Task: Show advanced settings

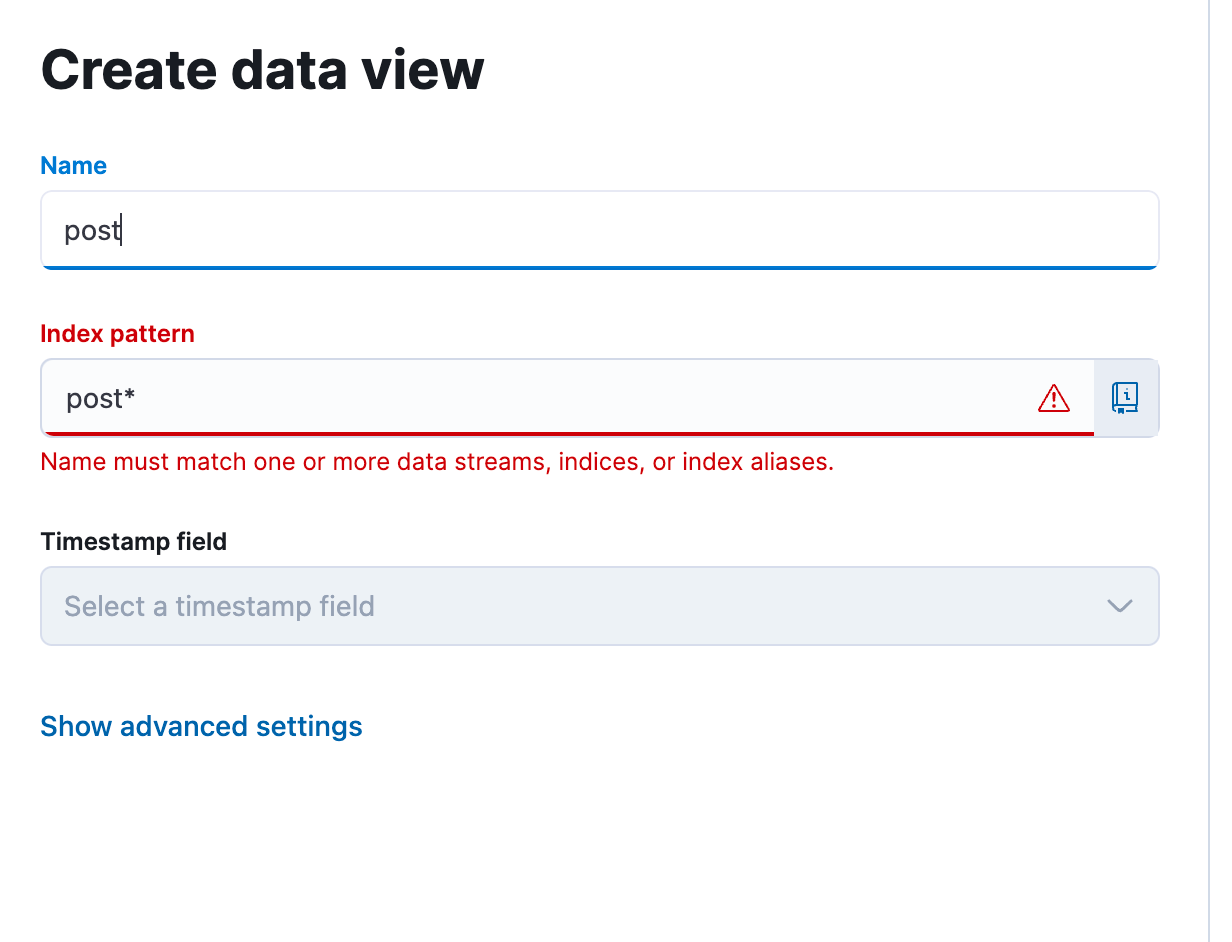Action: pos(201,726)
